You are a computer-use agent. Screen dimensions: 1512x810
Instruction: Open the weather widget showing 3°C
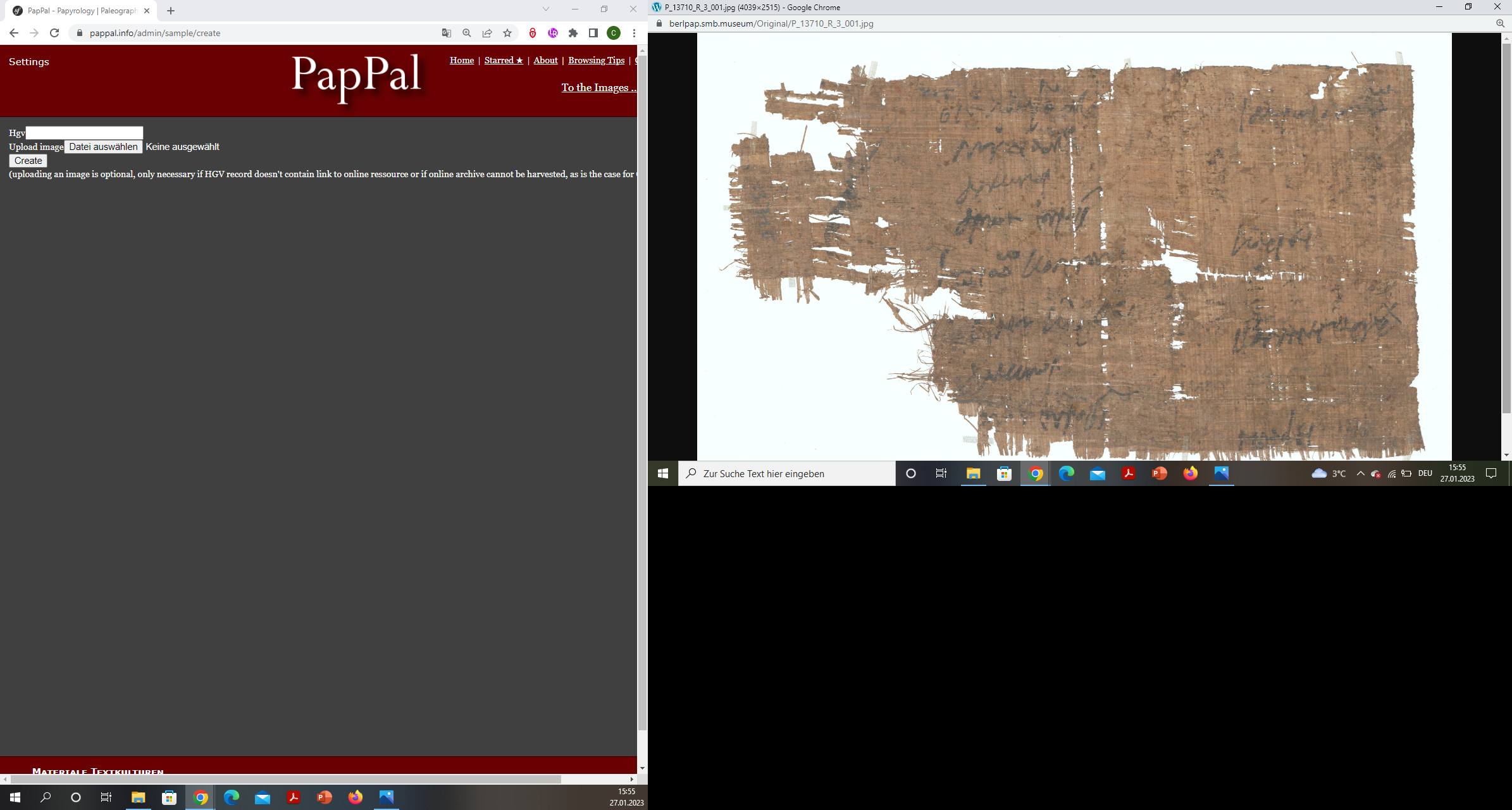1329,473
